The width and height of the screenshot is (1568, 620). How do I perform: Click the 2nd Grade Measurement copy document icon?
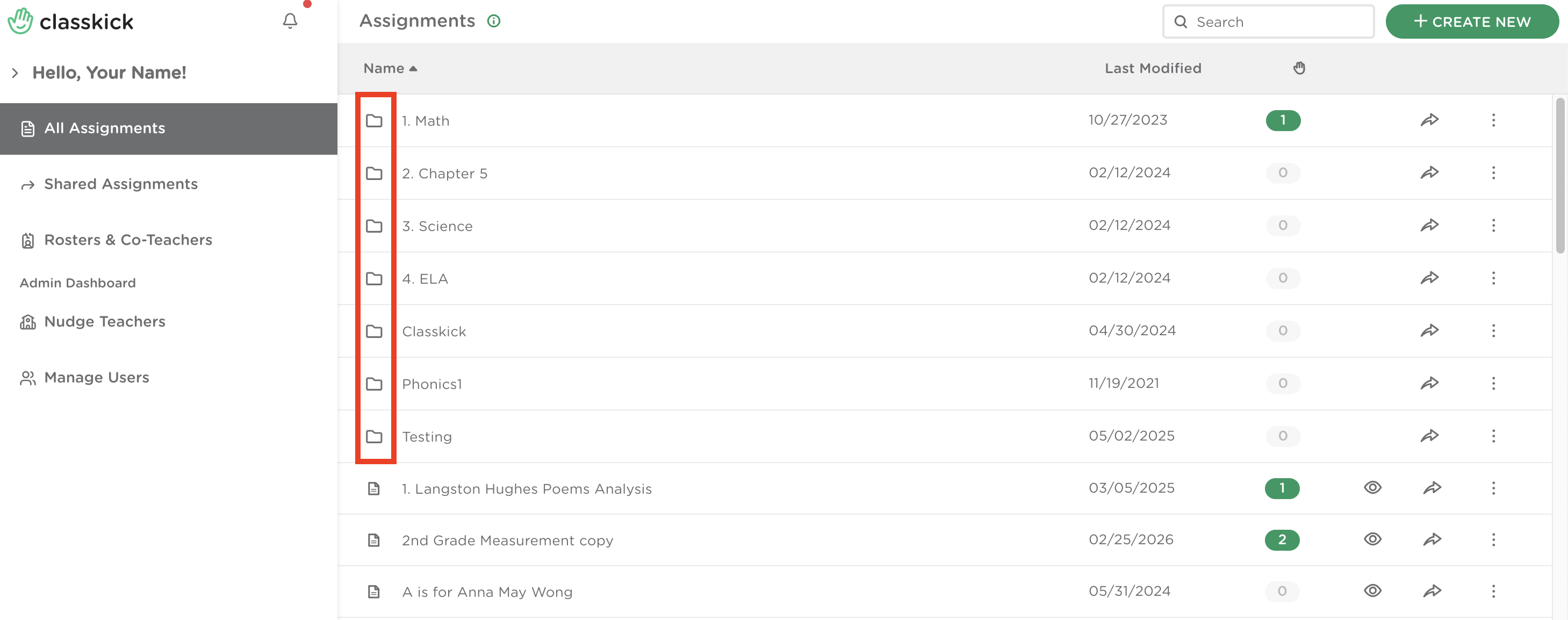pos(374,540)
